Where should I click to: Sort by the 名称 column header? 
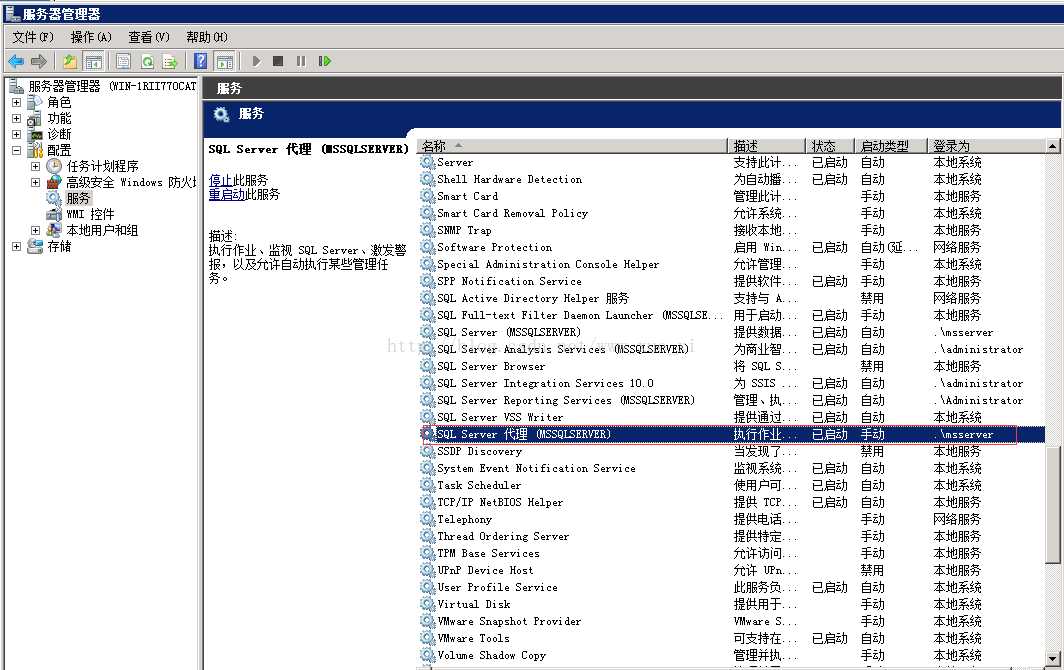[572, 146]
